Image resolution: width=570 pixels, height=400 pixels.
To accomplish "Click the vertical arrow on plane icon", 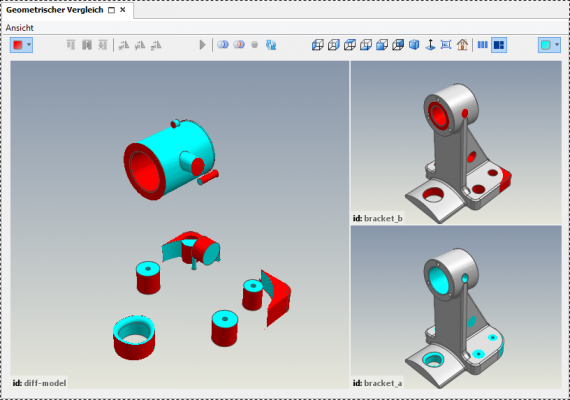I will point(430,45).
